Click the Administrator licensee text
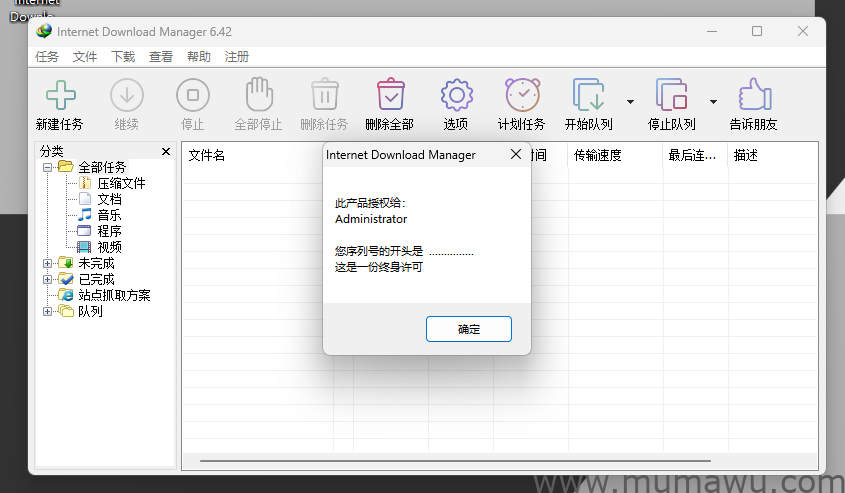Screen dimensions: 845x493 371,219
